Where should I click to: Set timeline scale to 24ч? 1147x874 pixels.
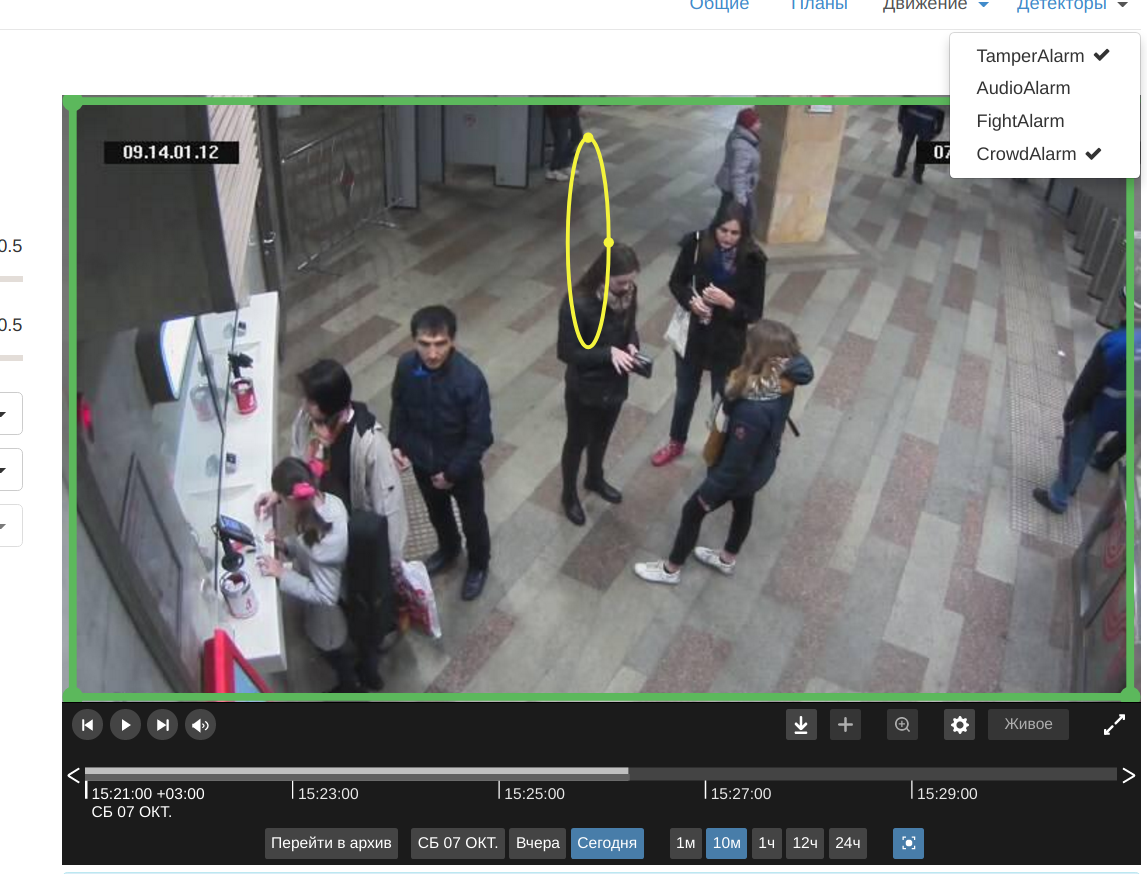point(847,843)
